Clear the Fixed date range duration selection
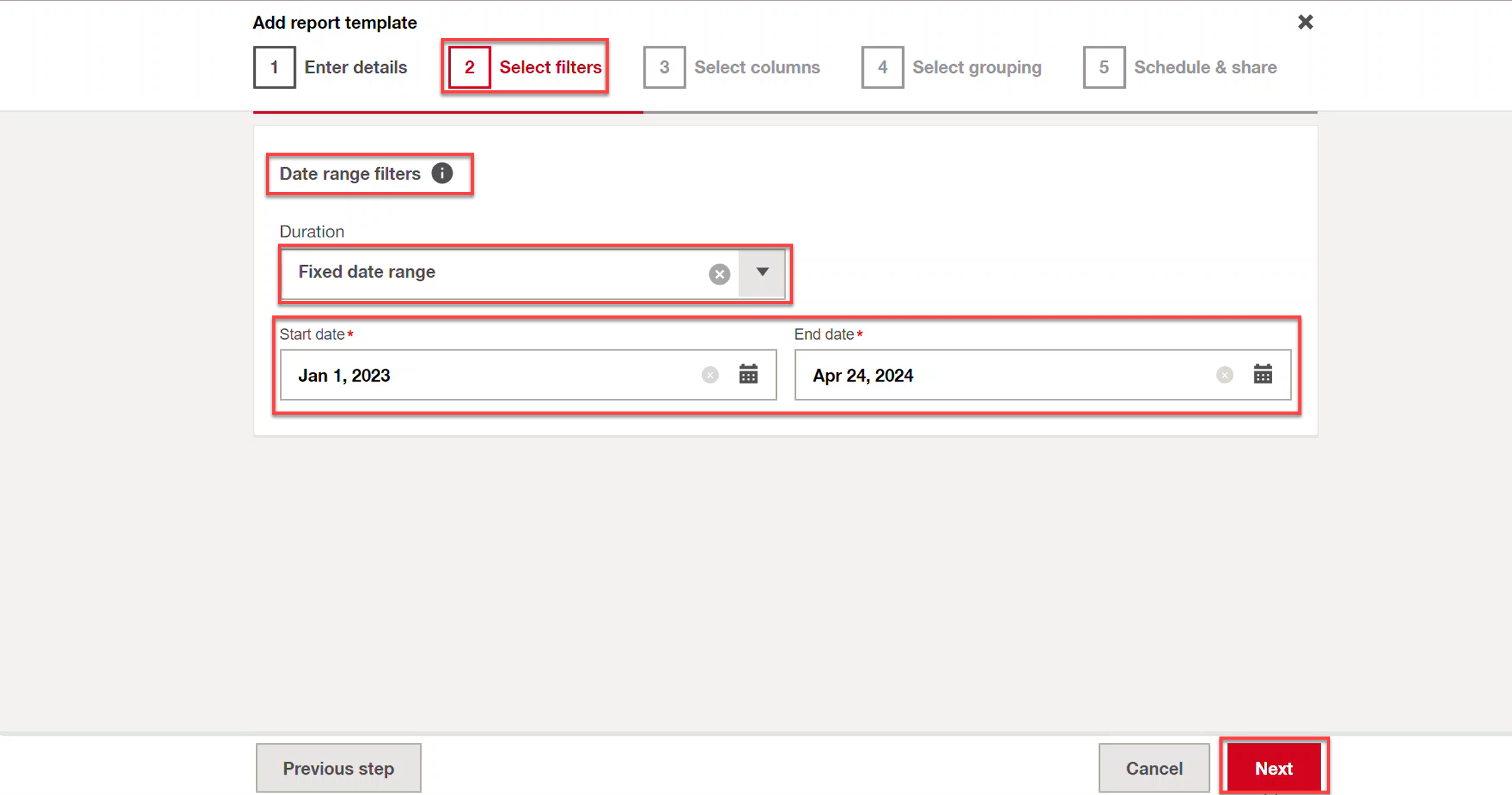The width and height of the screenshot is (1512, 795). pos(719,274)
